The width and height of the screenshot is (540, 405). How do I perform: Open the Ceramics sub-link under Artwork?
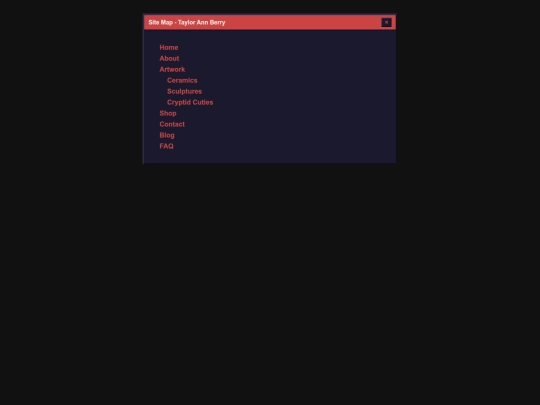(182, 81)
